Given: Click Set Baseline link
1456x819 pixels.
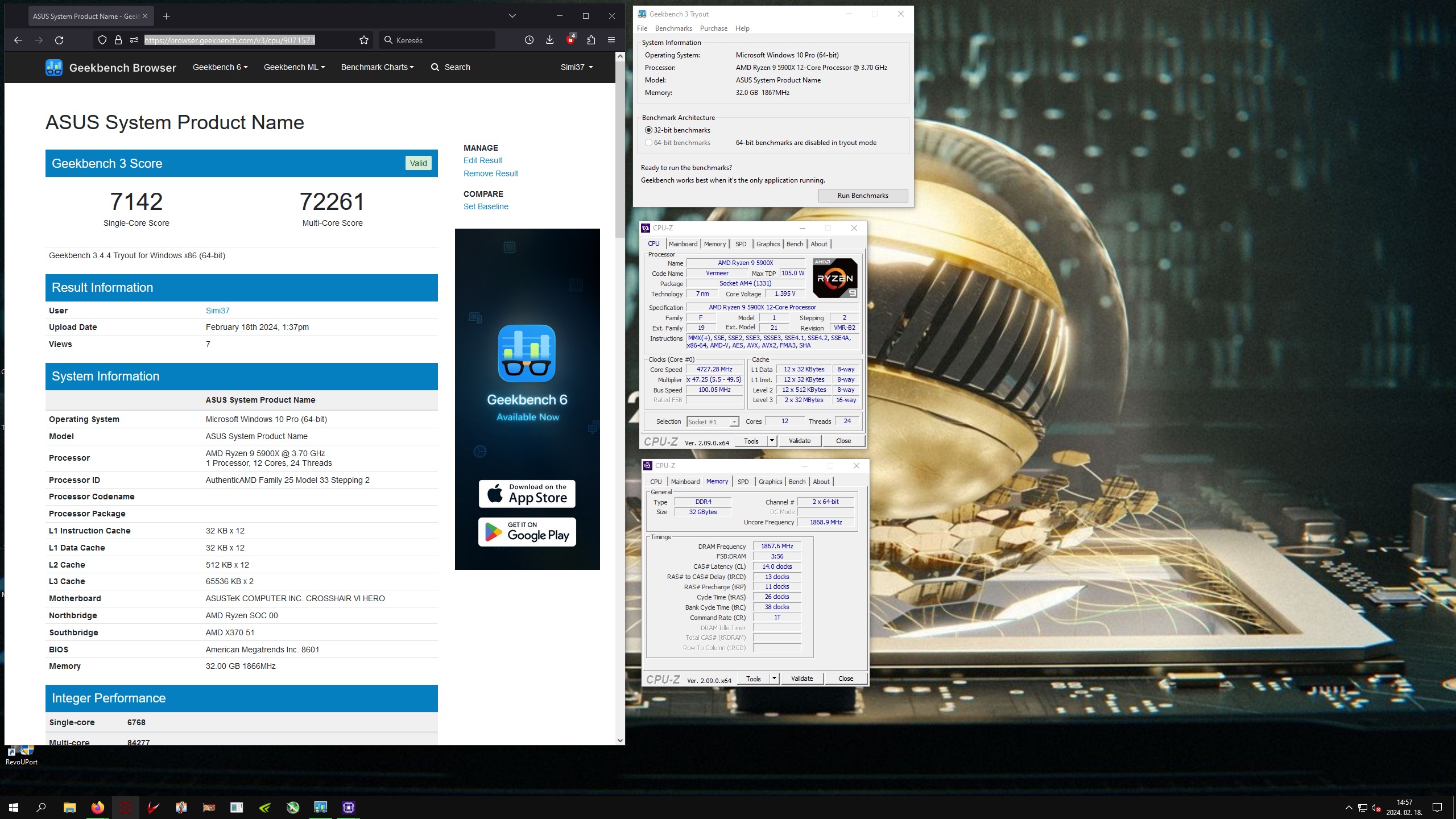Looking at the screenshot, I should [486, 206].
